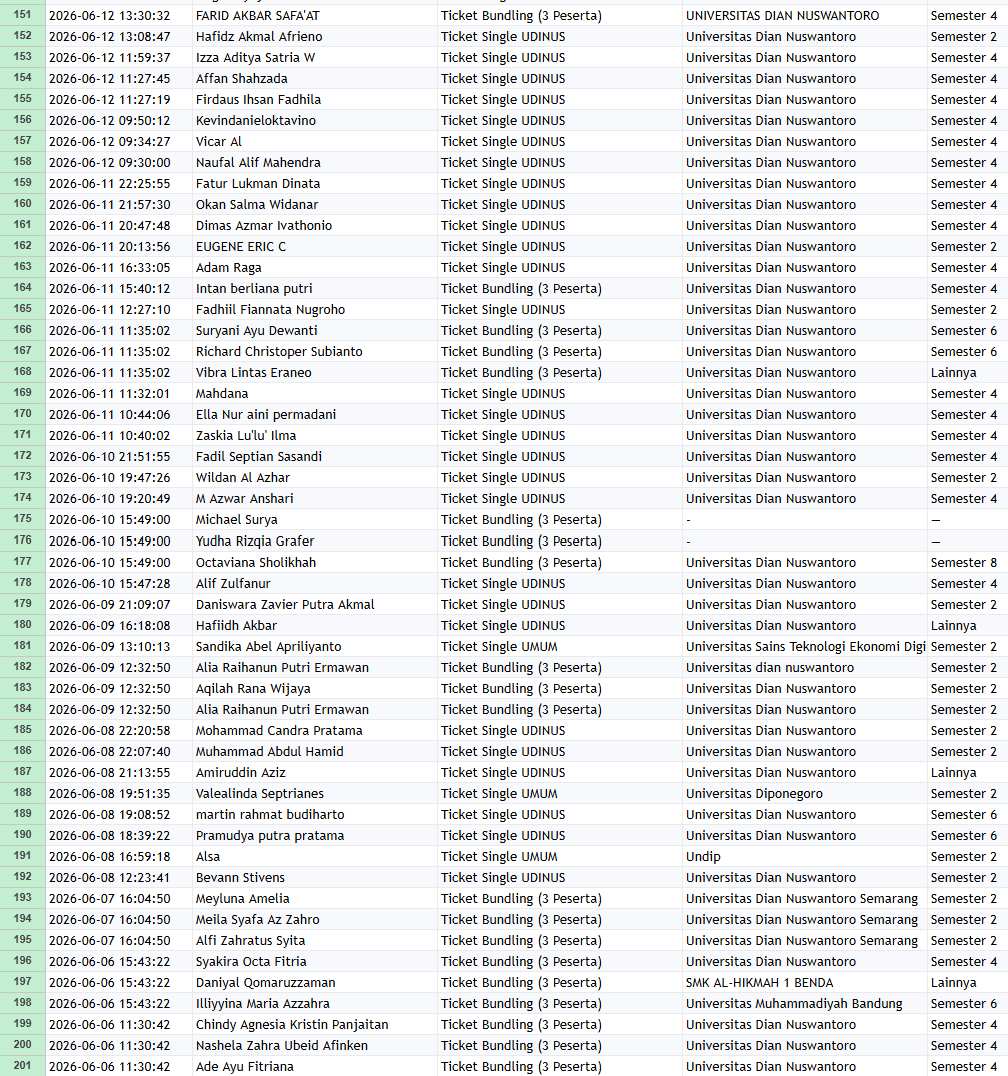Click the cell containing Kevindanieloktavino

pos(315,121)
